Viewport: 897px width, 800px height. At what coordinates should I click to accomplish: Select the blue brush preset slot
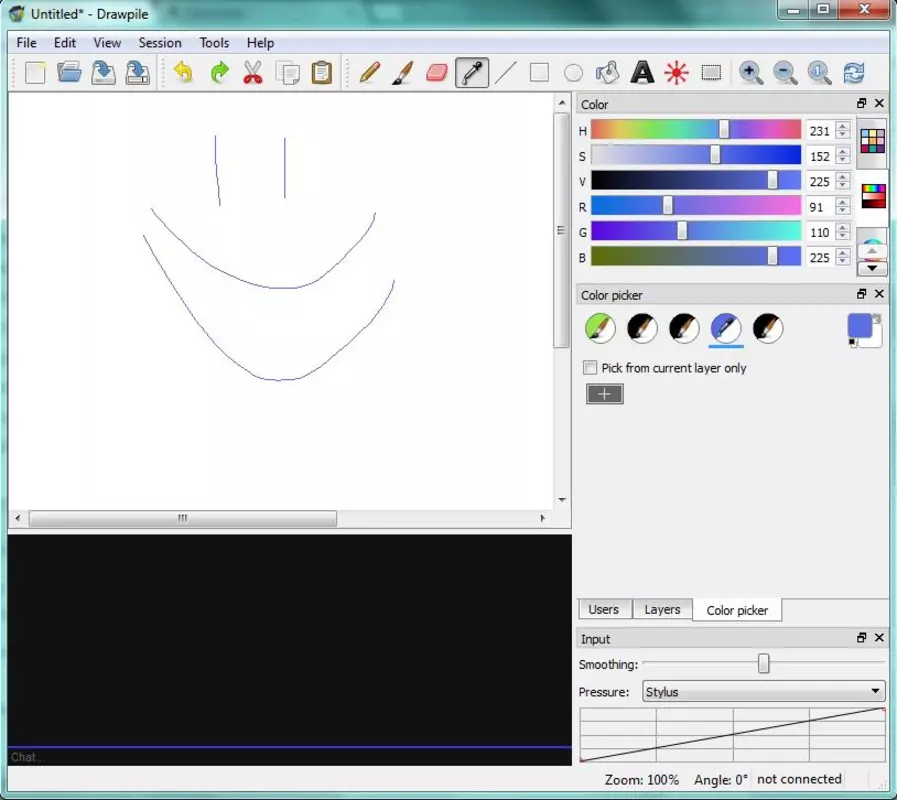coord(726,328)
